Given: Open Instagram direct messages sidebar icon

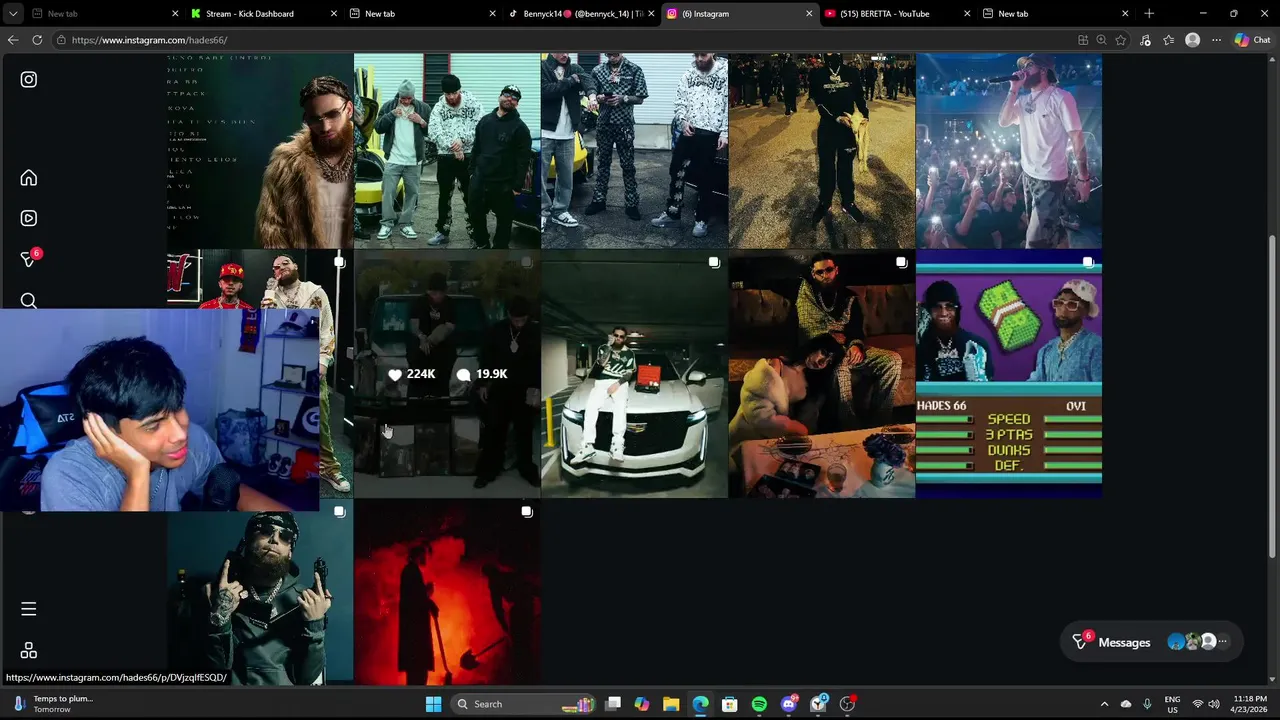Looking at the screenshot, I should pyautogui.click(x=29, y=259).
